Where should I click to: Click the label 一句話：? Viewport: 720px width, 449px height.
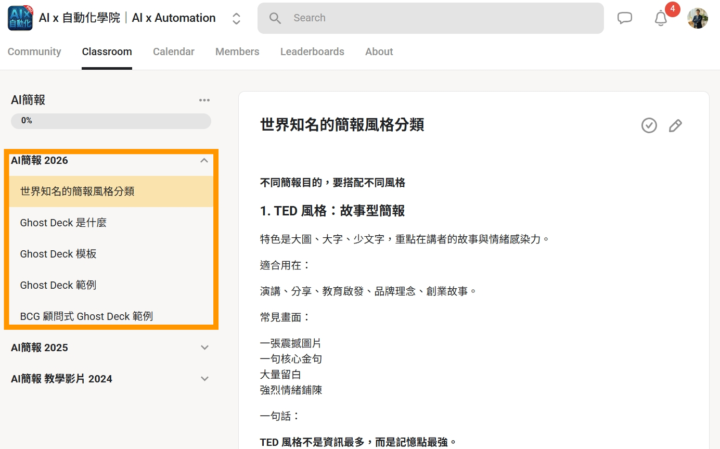(280, 416)
